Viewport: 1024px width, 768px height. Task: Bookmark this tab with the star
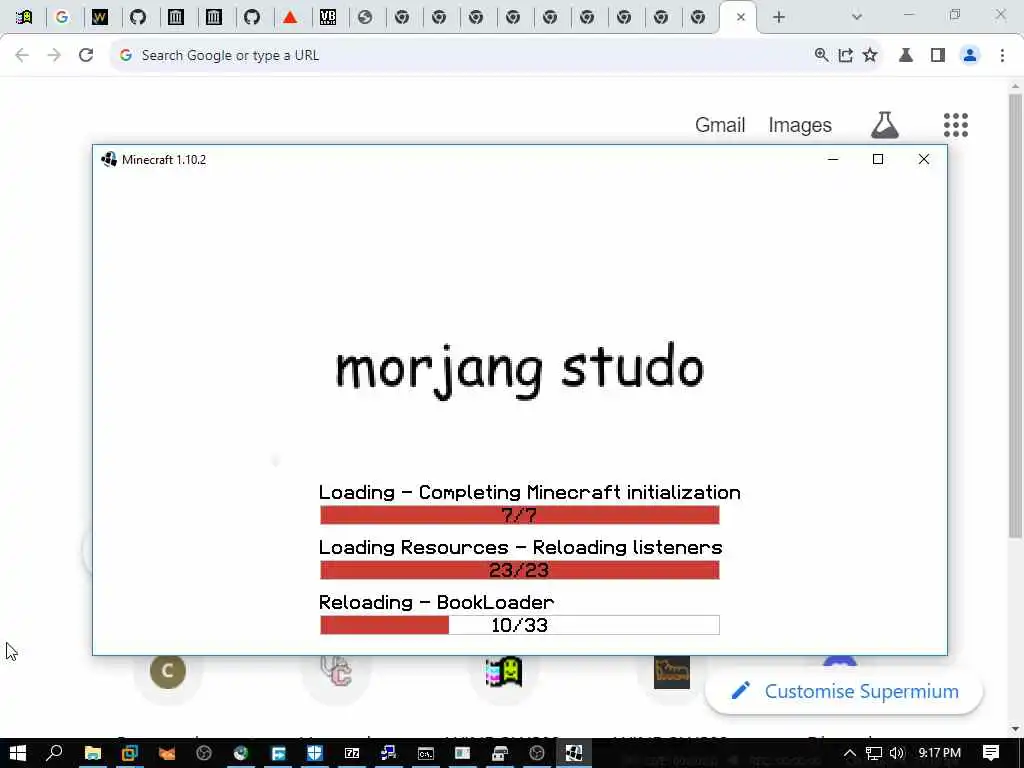point(870,56)
